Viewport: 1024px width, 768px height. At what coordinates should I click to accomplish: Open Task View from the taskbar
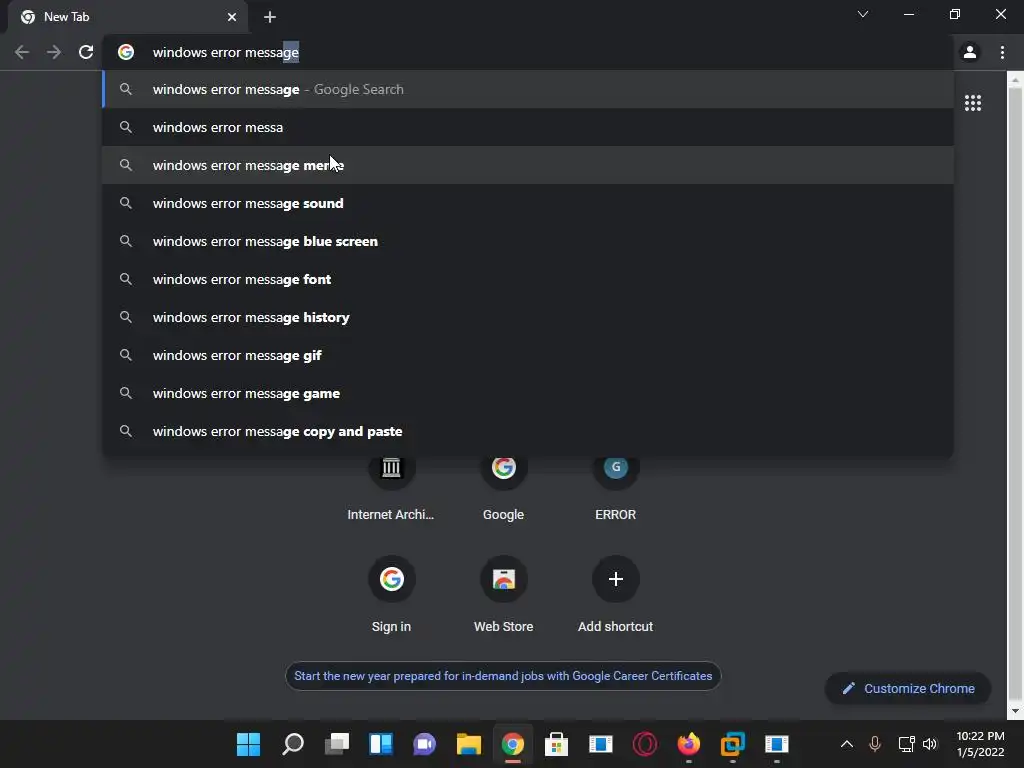pos(337,744)
